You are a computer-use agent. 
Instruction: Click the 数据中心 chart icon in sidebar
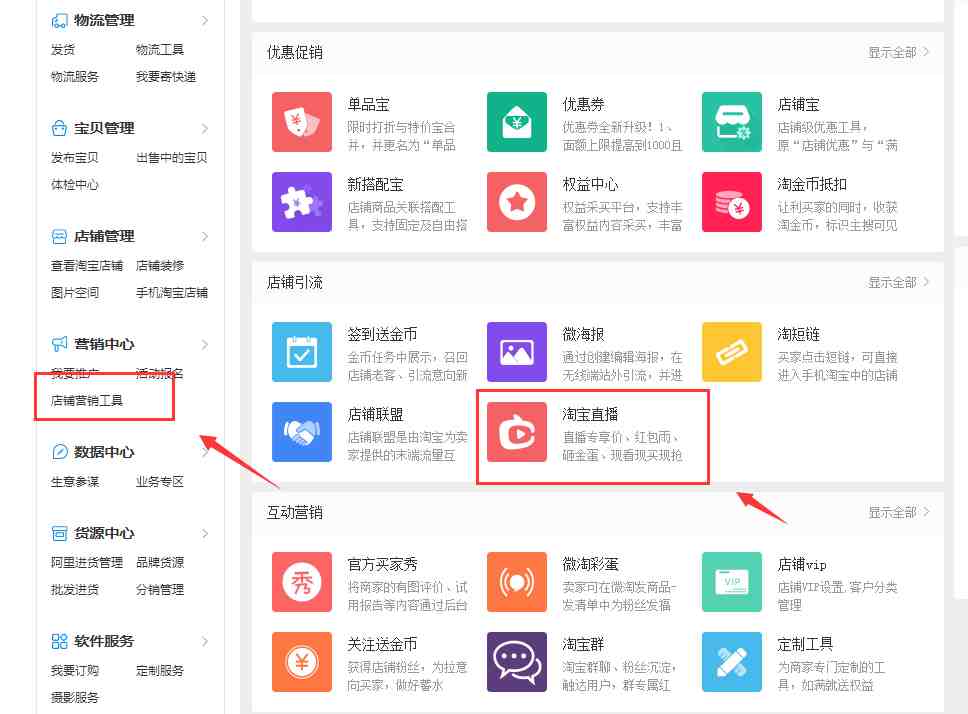click(x=59, y=452)
